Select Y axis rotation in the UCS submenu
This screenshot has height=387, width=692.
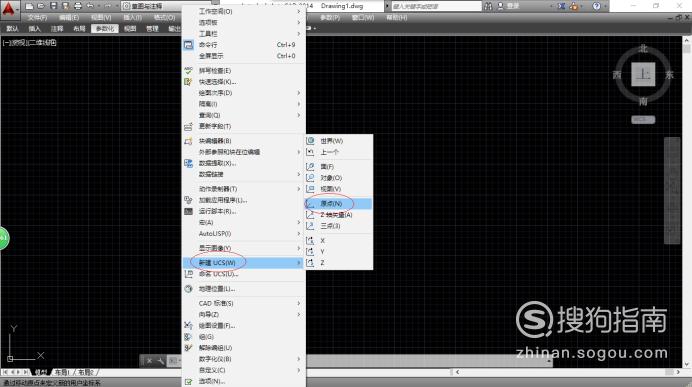(x=339, y=252)
